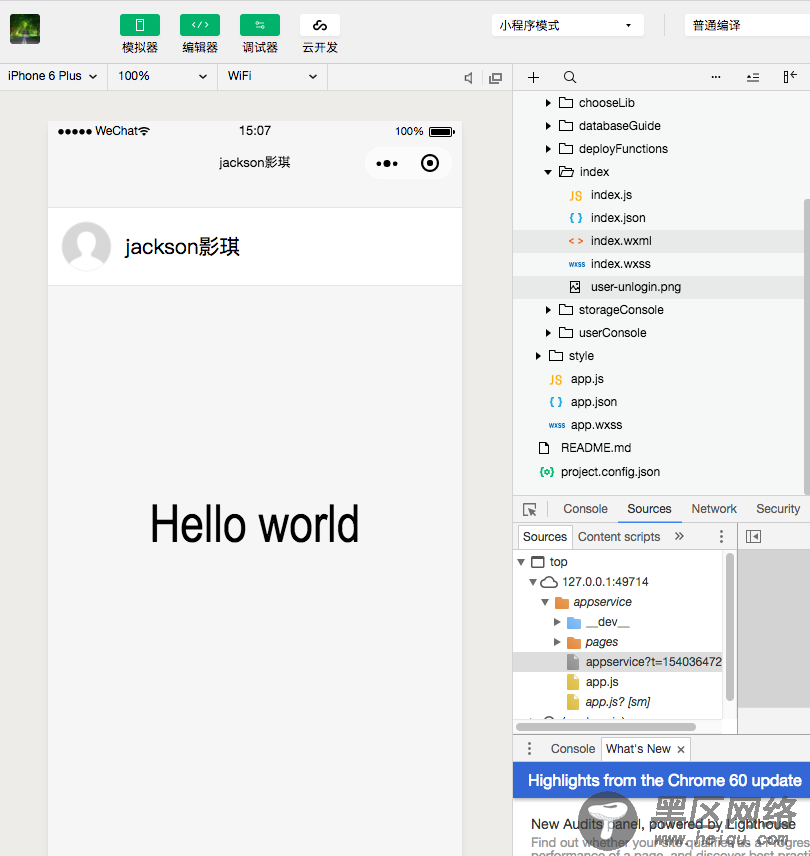Click the user avatar in the simulator
The width and height of the screenshot is (810, 856).
[x=86, y=246]
